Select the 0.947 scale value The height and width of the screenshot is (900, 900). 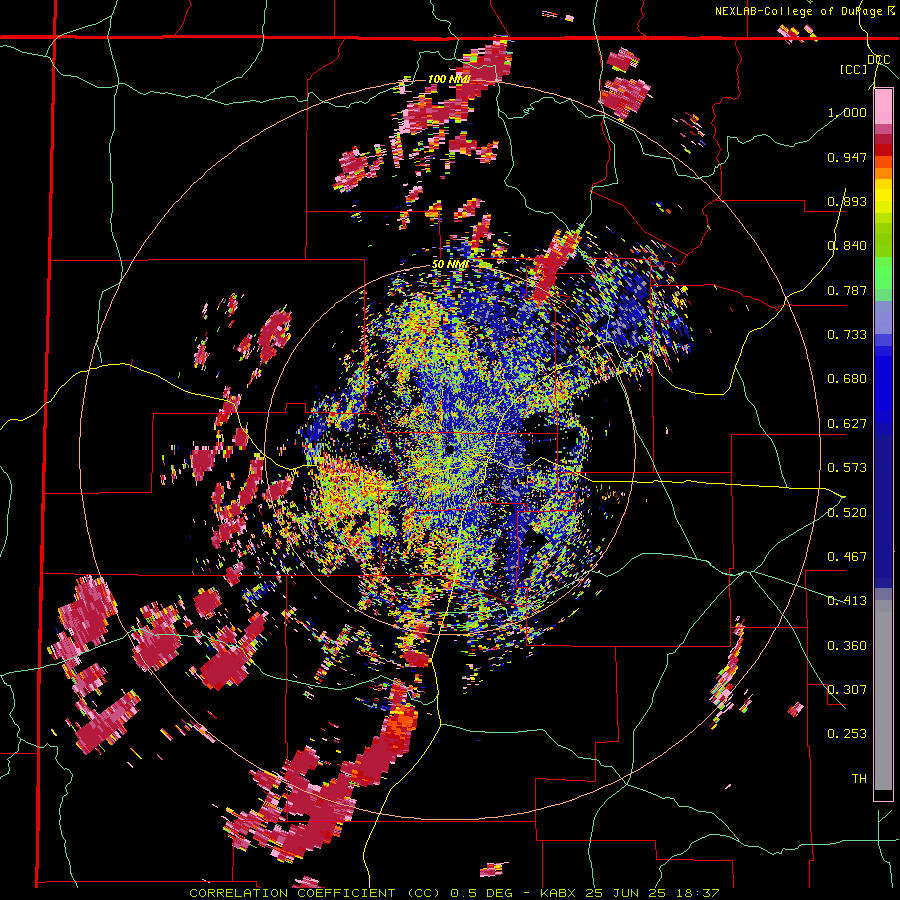pos(847,157)
